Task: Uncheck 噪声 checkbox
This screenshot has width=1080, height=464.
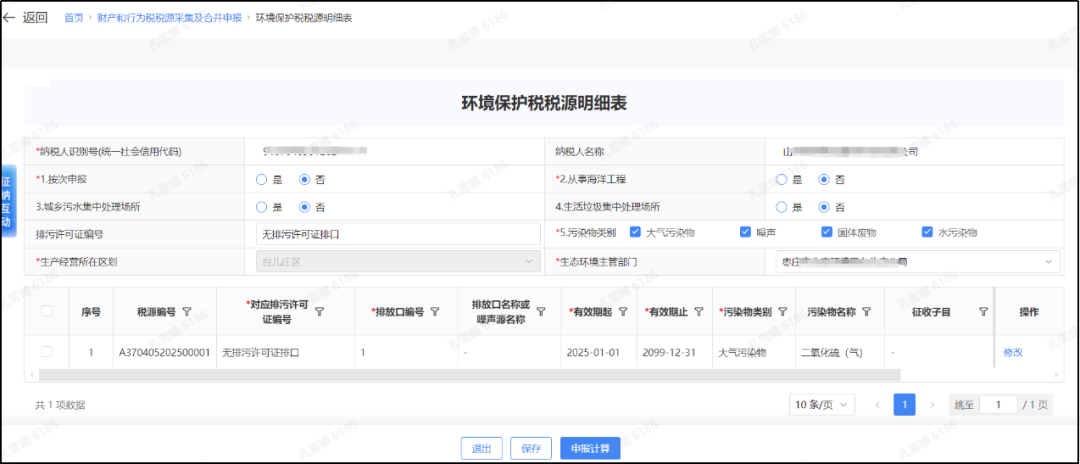Action: (745, 233)
